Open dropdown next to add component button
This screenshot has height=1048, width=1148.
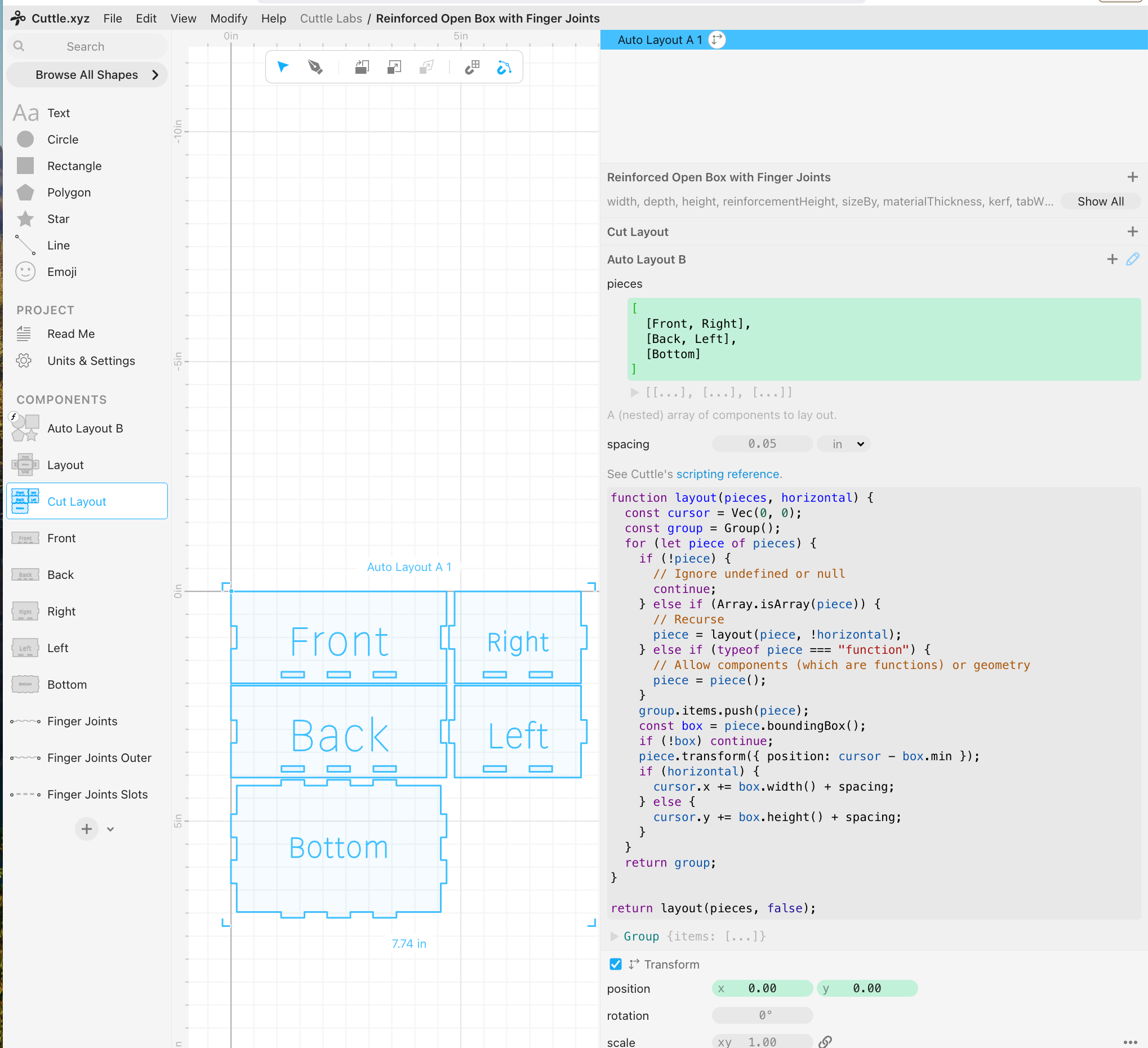110,830
